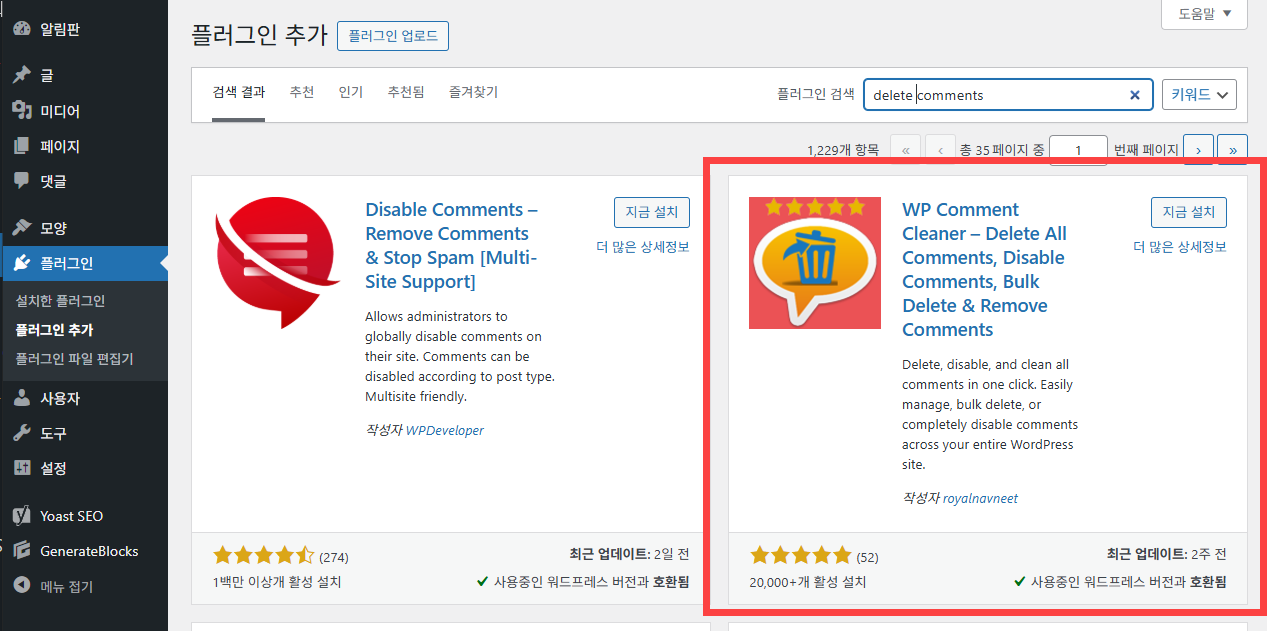
Task: Open 플러그인 파일 편집기 submenu item
Action: coord(74,359)
